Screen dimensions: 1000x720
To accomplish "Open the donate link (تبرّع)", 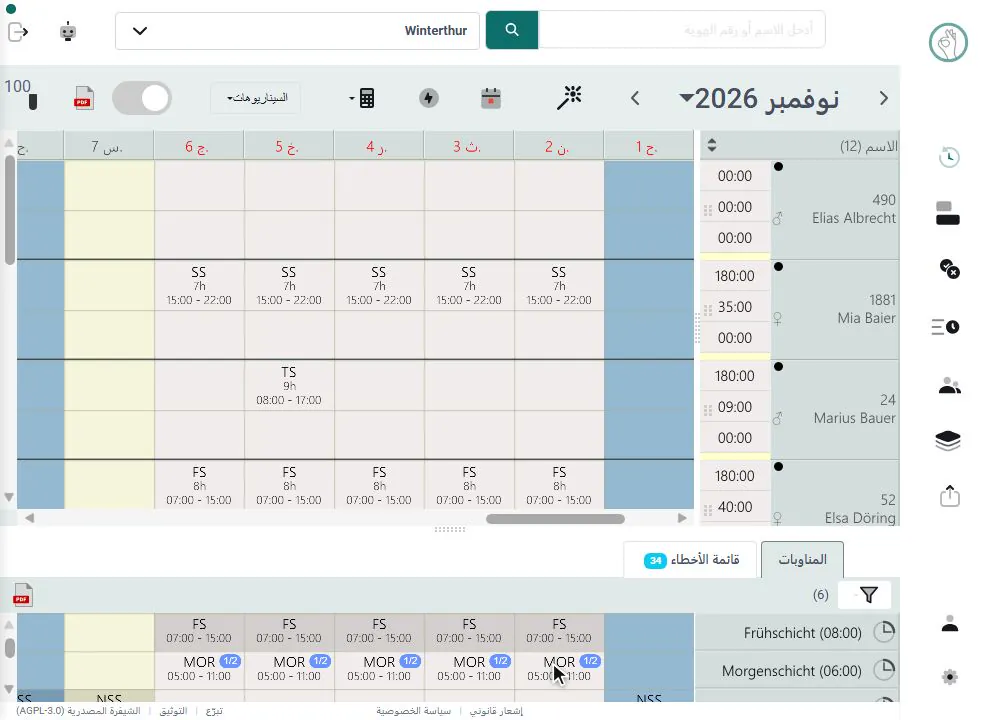I will coord(214,711).
